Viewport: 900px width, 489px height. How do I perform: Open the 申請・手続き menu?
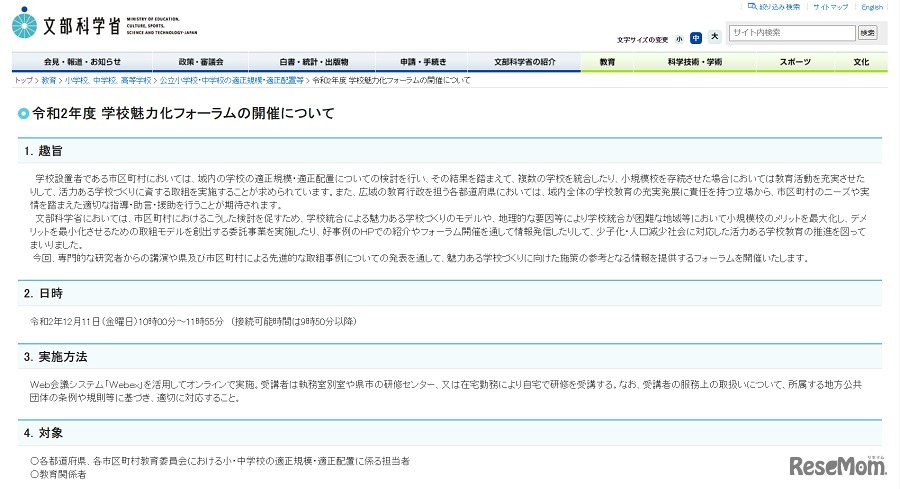(423, 61)
